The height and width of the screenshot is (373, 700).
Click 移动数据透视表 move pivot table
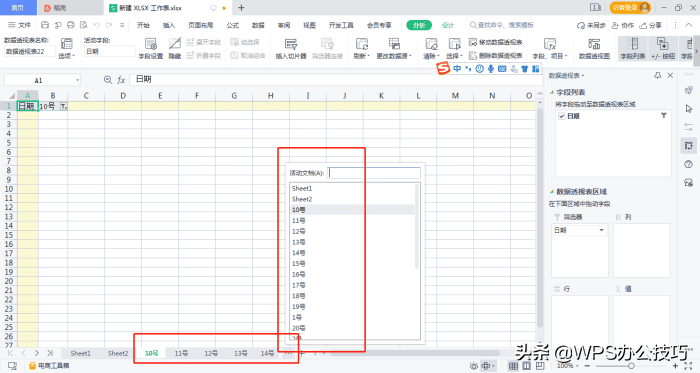(x=496, y=42)
